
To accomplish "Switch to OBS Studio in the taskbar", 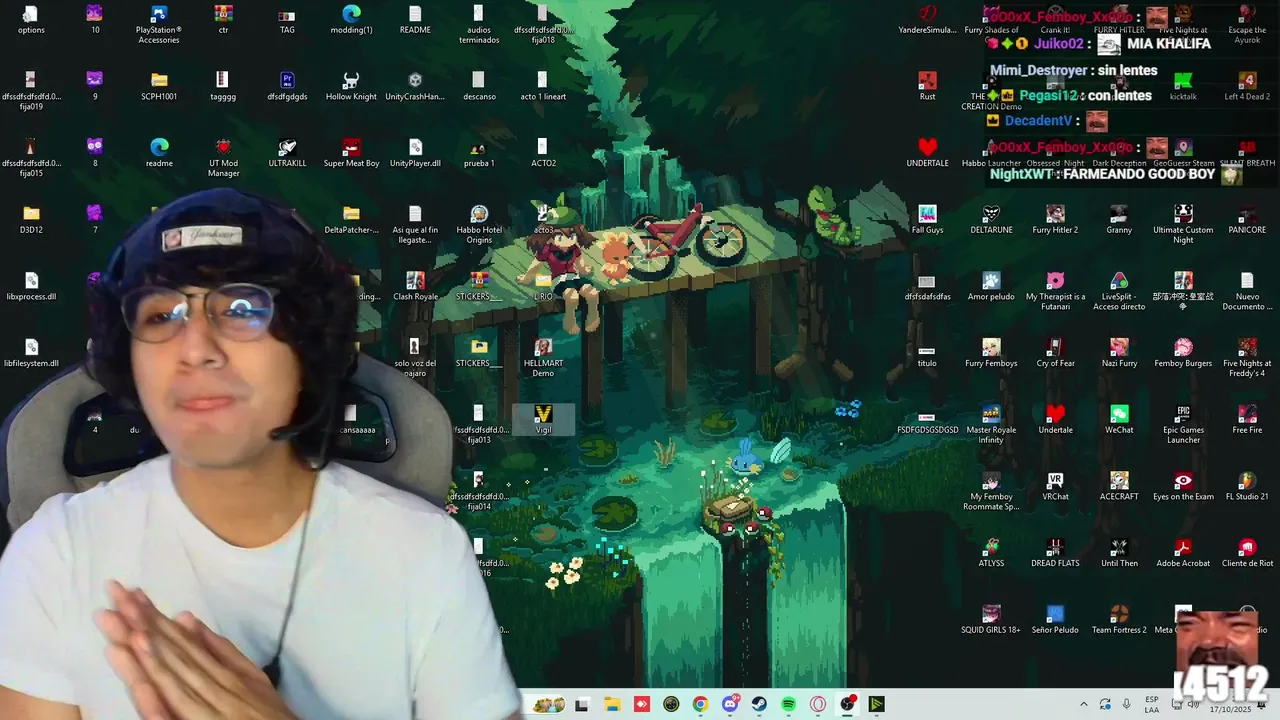I will 848,704.
